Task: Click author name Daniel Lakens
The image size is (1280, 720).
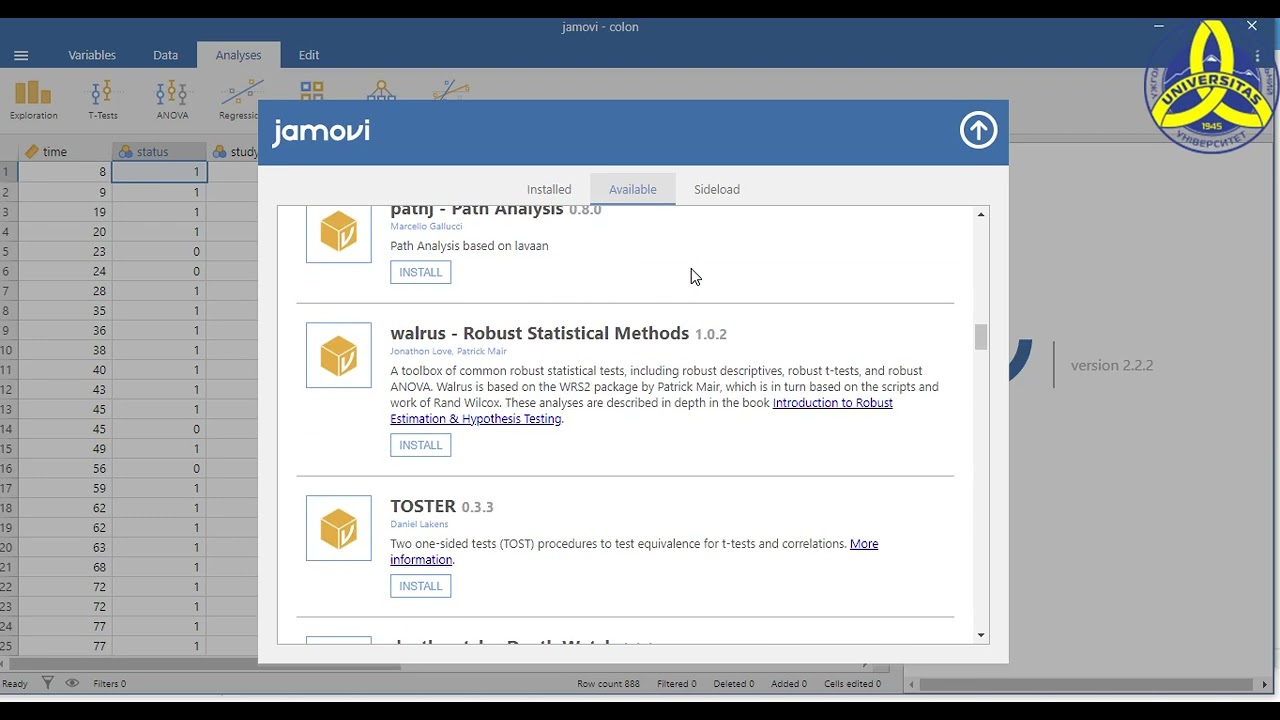Action: point(419,524)
